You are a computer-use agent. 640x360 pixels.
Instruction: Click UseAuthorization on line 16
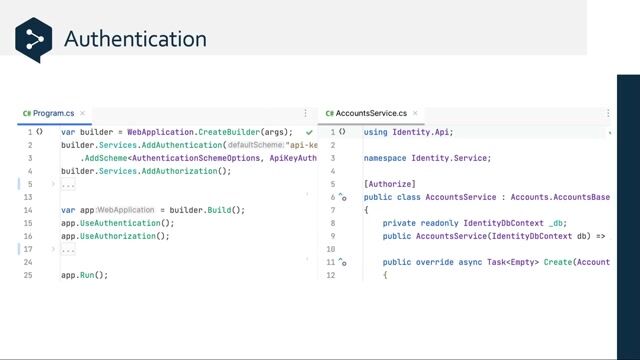(118, 236)
